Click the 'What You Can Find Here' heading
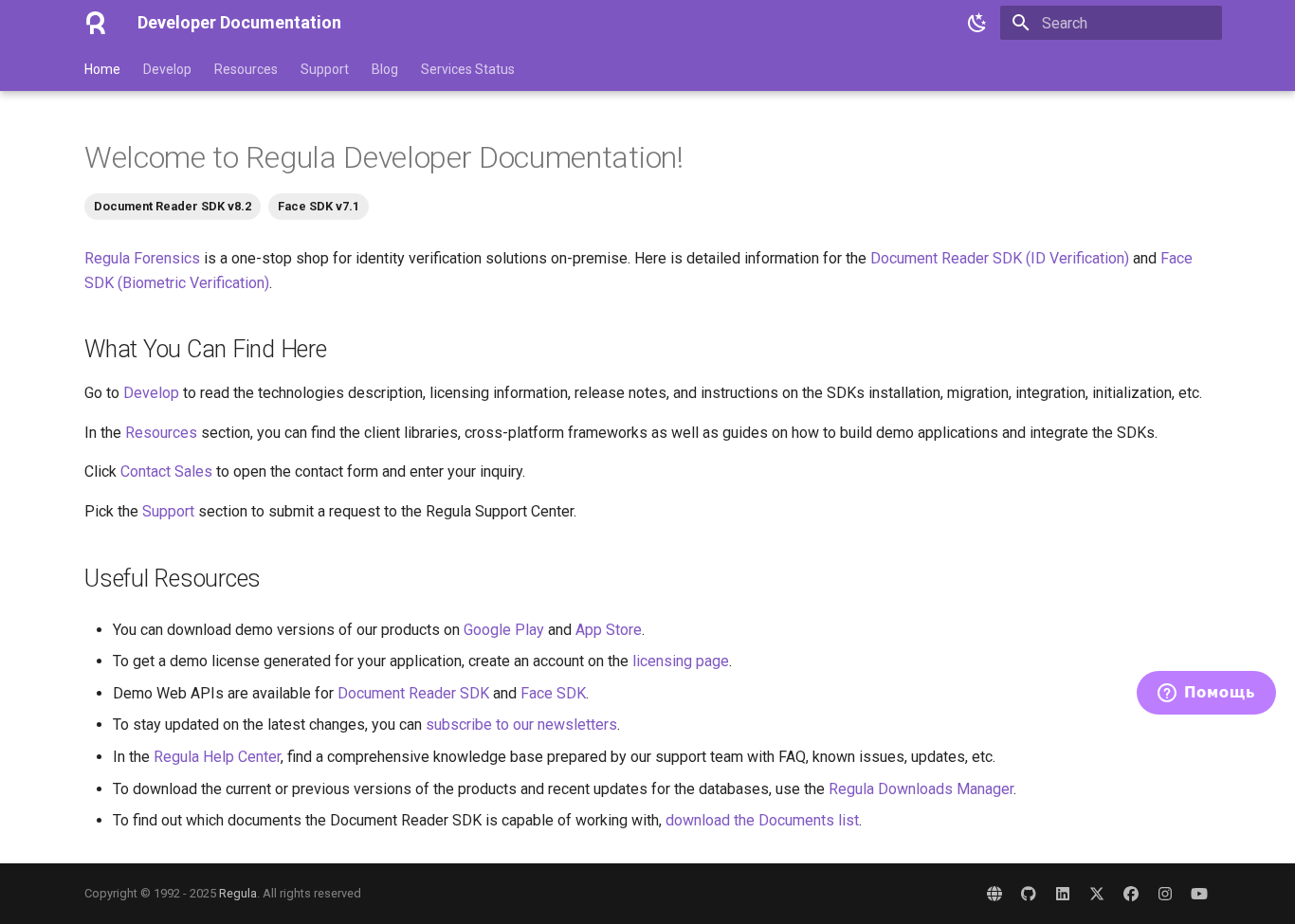The width and height of the screenshot is (1295, 924). pyautogui.click(x=206, y=349)
